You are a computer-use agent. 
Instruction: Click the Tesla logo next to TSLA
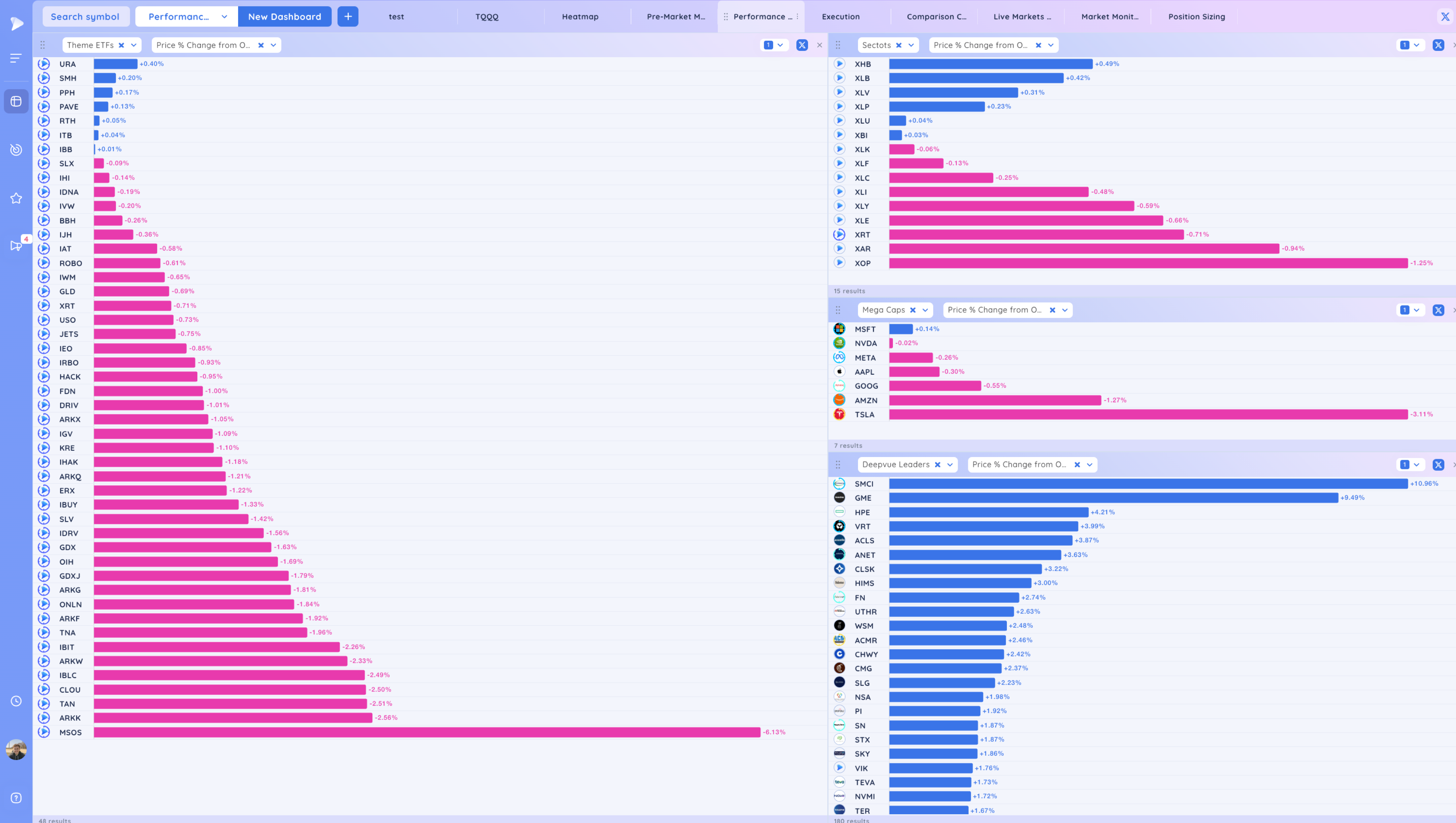click(x=839, y=414)
